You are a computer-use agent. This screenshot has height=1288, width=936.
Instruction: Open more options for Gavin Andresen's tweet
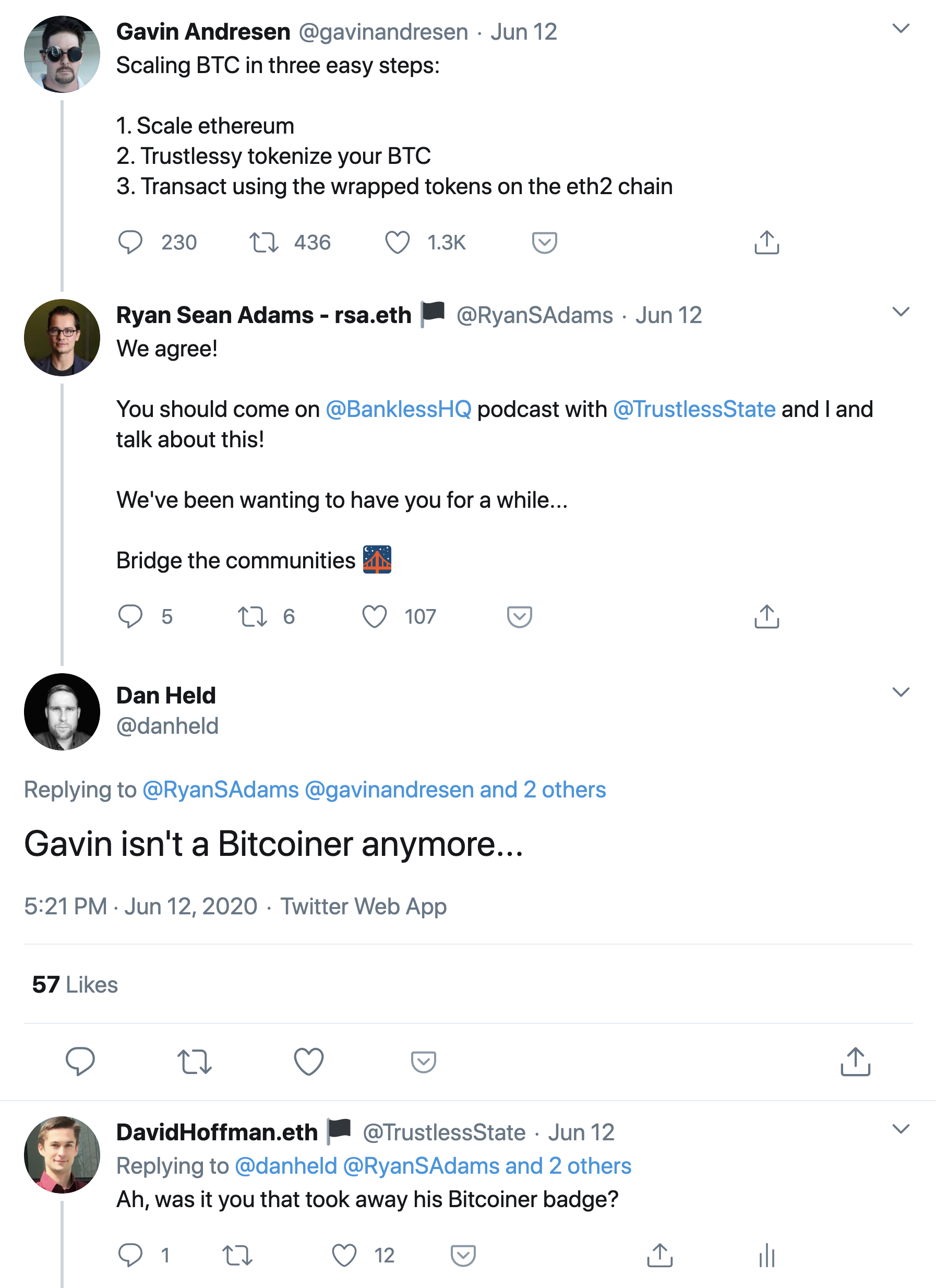click(x=901, y=28)
